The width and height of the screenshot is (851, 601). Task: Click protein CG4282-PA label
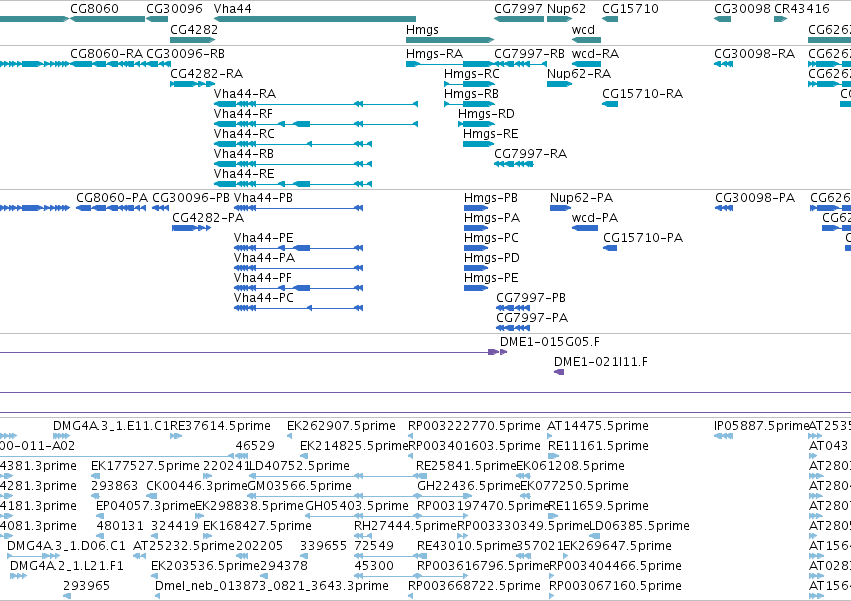pyautogui.click(x=208, y=218)
